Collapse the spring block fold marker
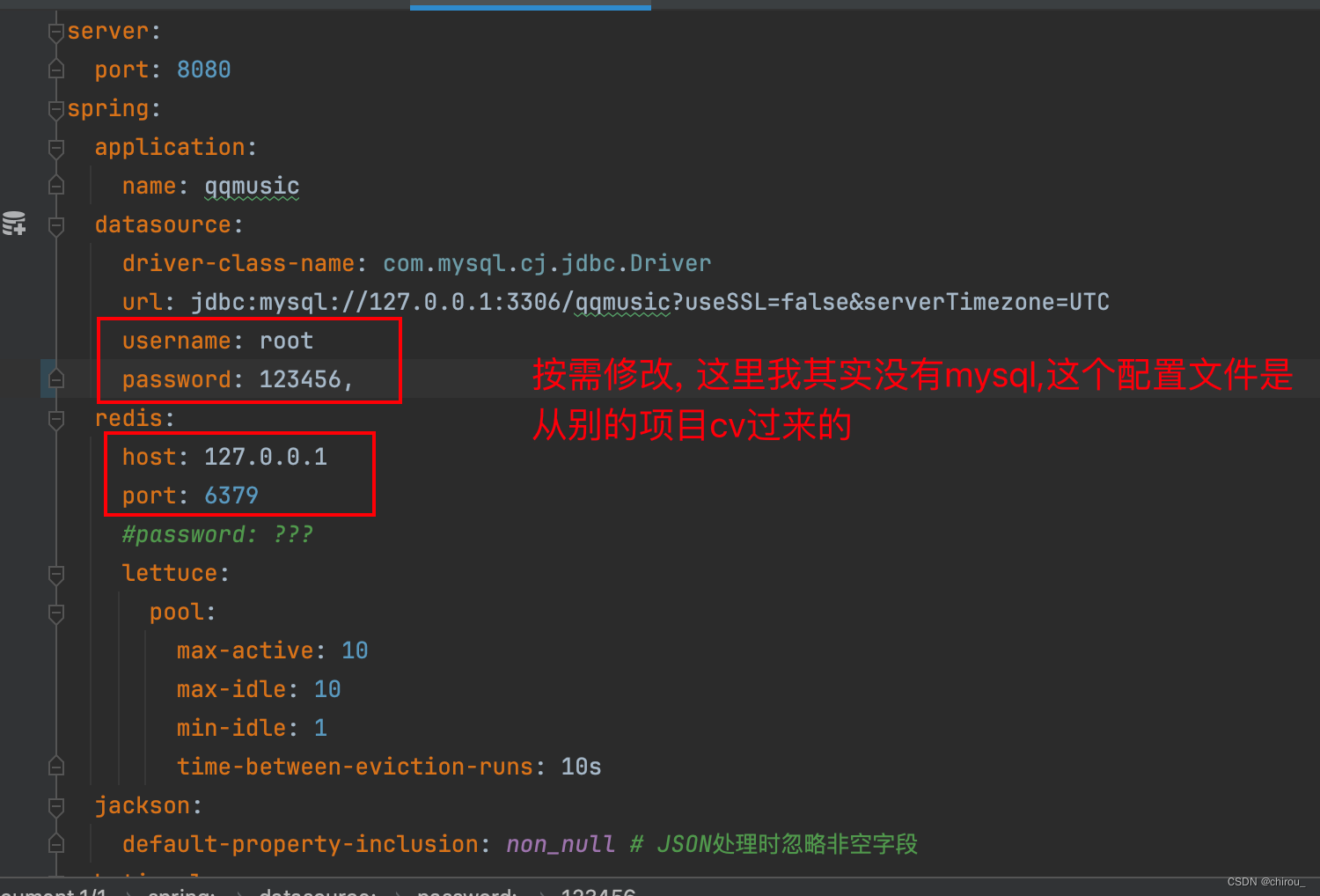Screen dimensions: 1320x896 [56, 109]
